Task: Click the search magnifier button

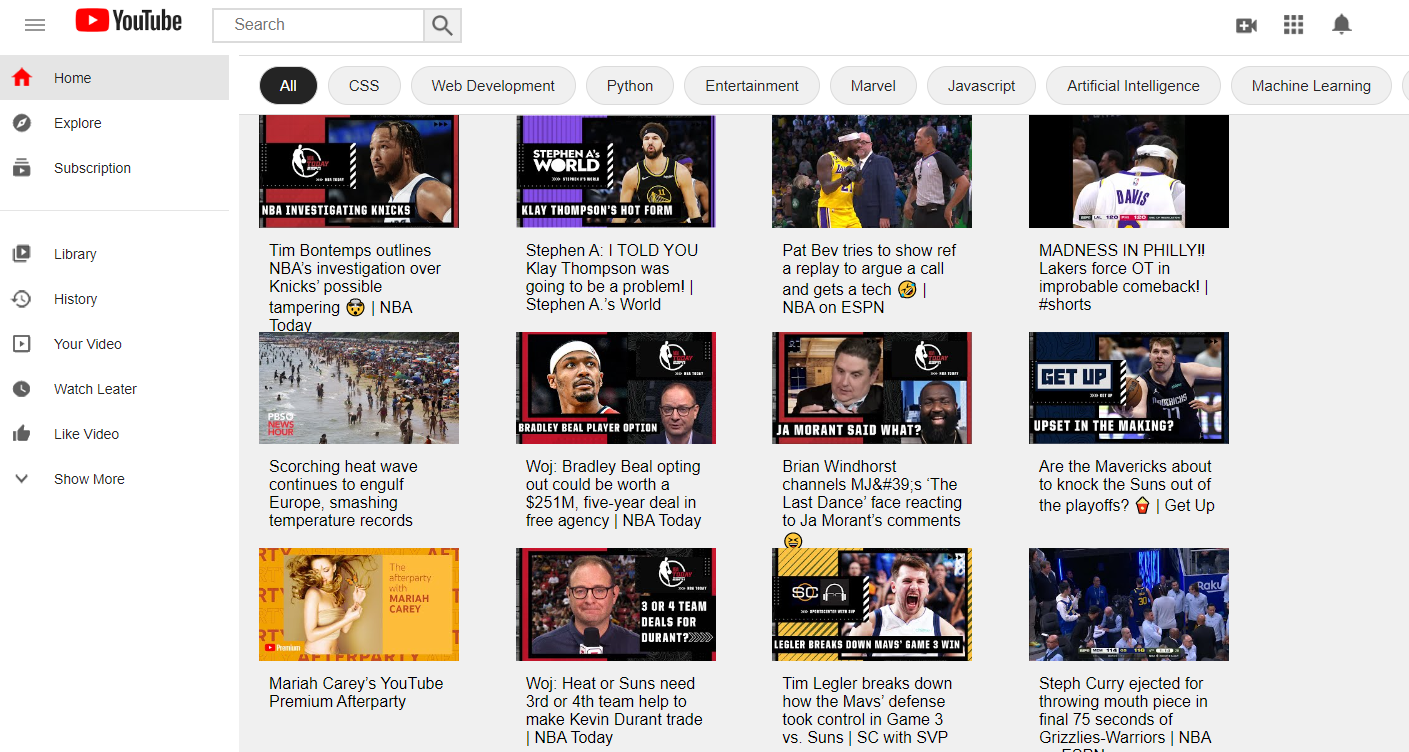Action: 443,25
